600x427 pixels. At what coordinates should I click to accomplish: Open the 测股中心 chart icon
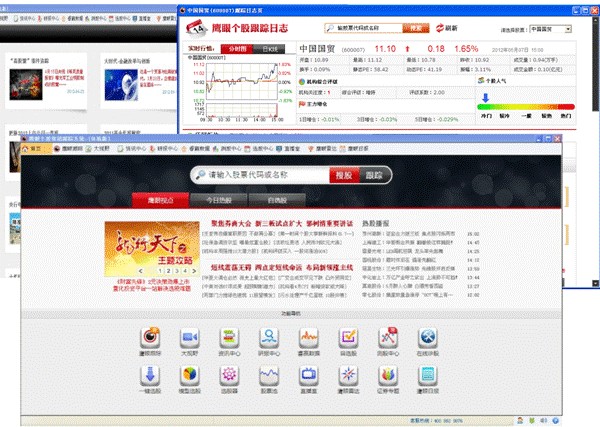tap(389, 337)
